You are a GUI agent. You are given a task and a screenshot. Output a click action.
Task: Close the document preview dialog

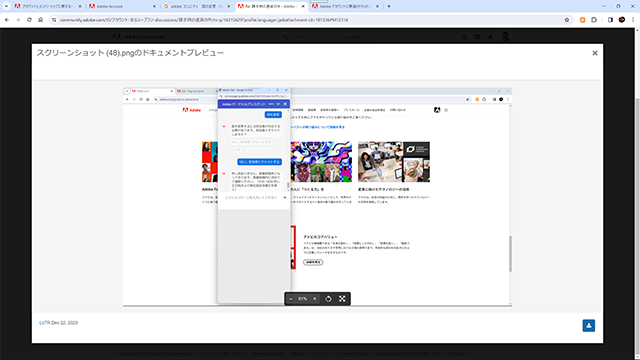pyautogui.click(x=595, y=53)
